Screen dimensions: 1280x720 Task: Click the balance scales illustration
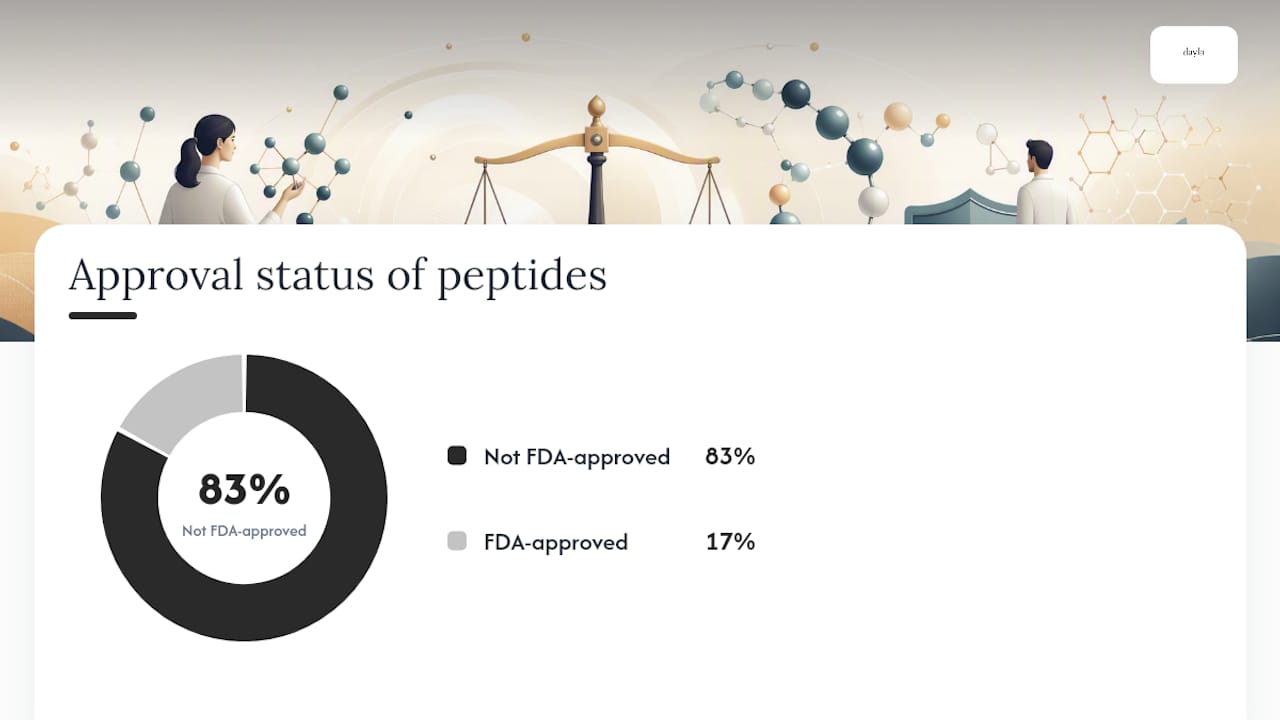tap(597, 165)
